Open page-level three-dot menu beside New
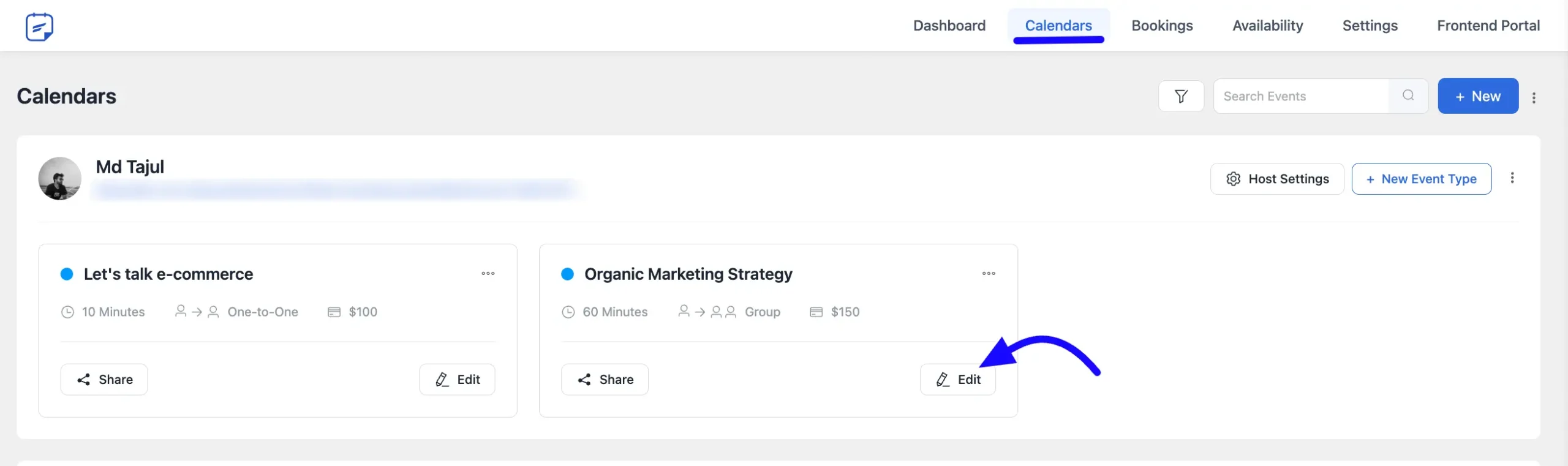This screenshot has width=1568, height=466. point(1534,97)
